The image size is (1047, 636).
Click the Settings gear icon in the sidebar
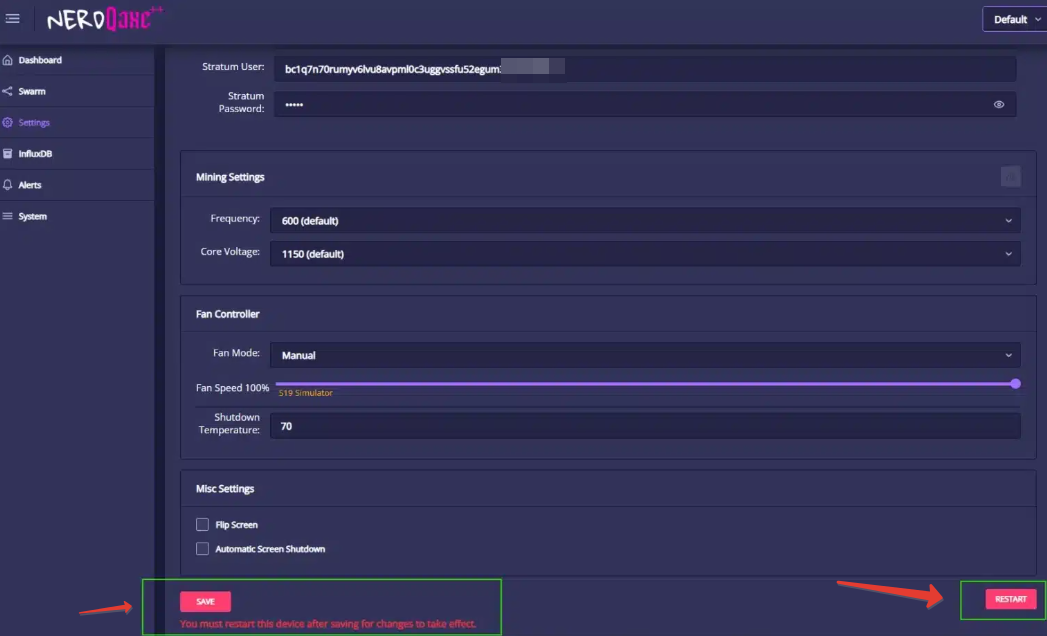click(x=8, y=123)
